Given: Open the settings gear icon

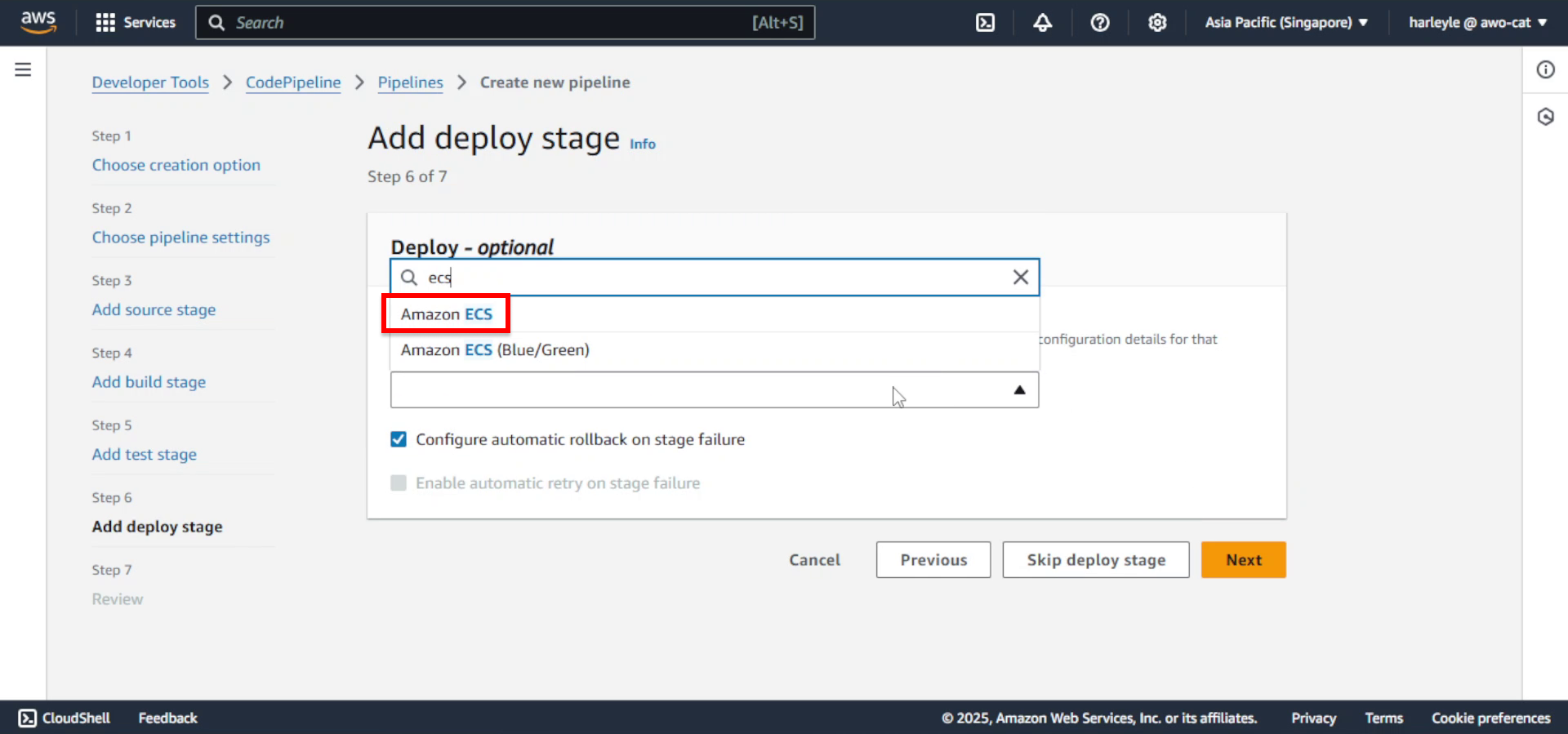Looking at the screenshot, I should [x=1157, y=23].
